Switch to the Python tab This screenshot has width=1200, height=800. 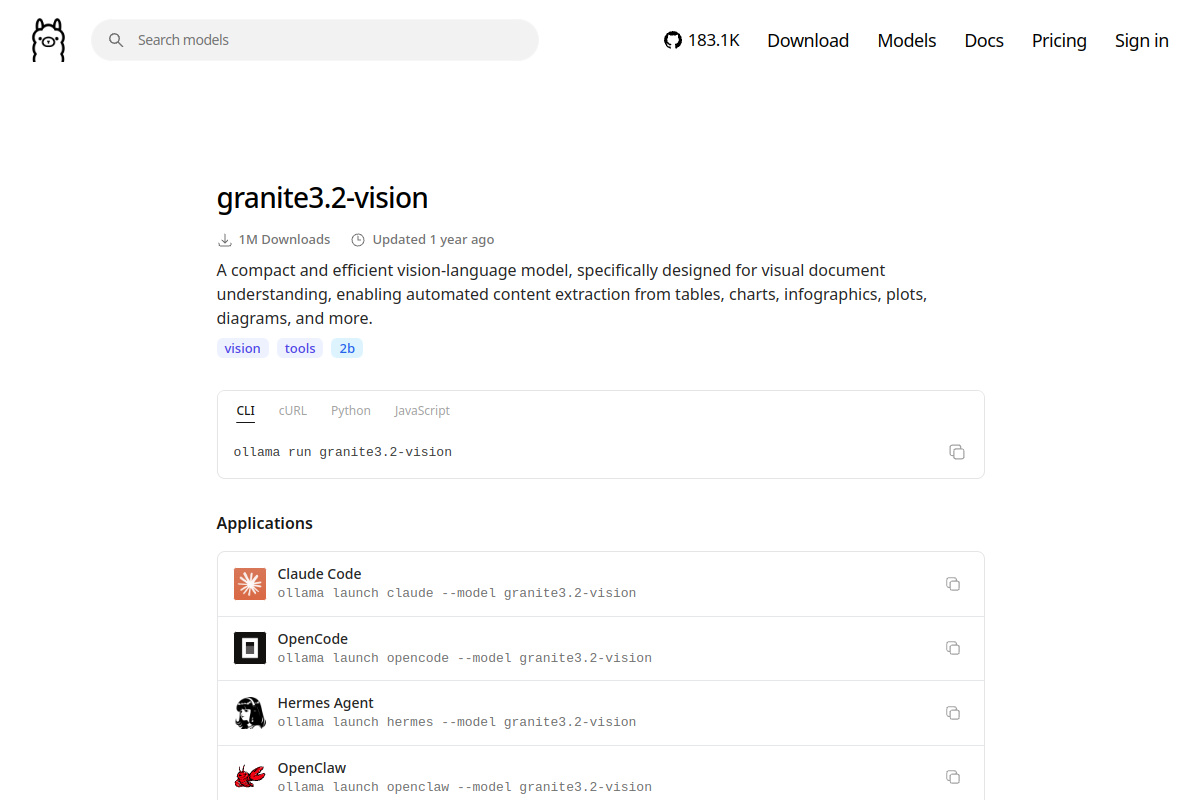tap(351, 411)
